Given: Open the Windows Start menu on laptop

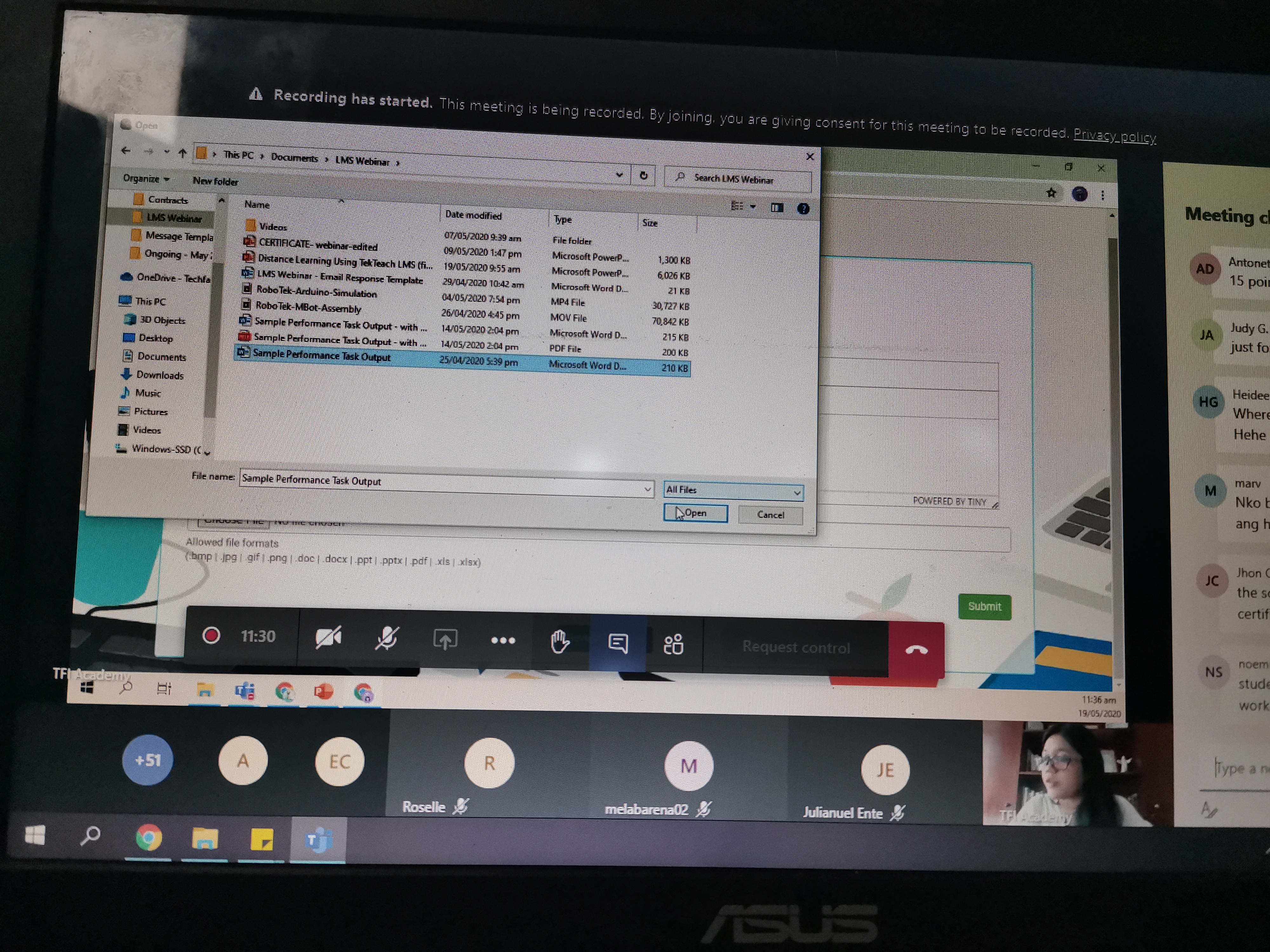Looking at the screenshot, I should coord(35,836).
